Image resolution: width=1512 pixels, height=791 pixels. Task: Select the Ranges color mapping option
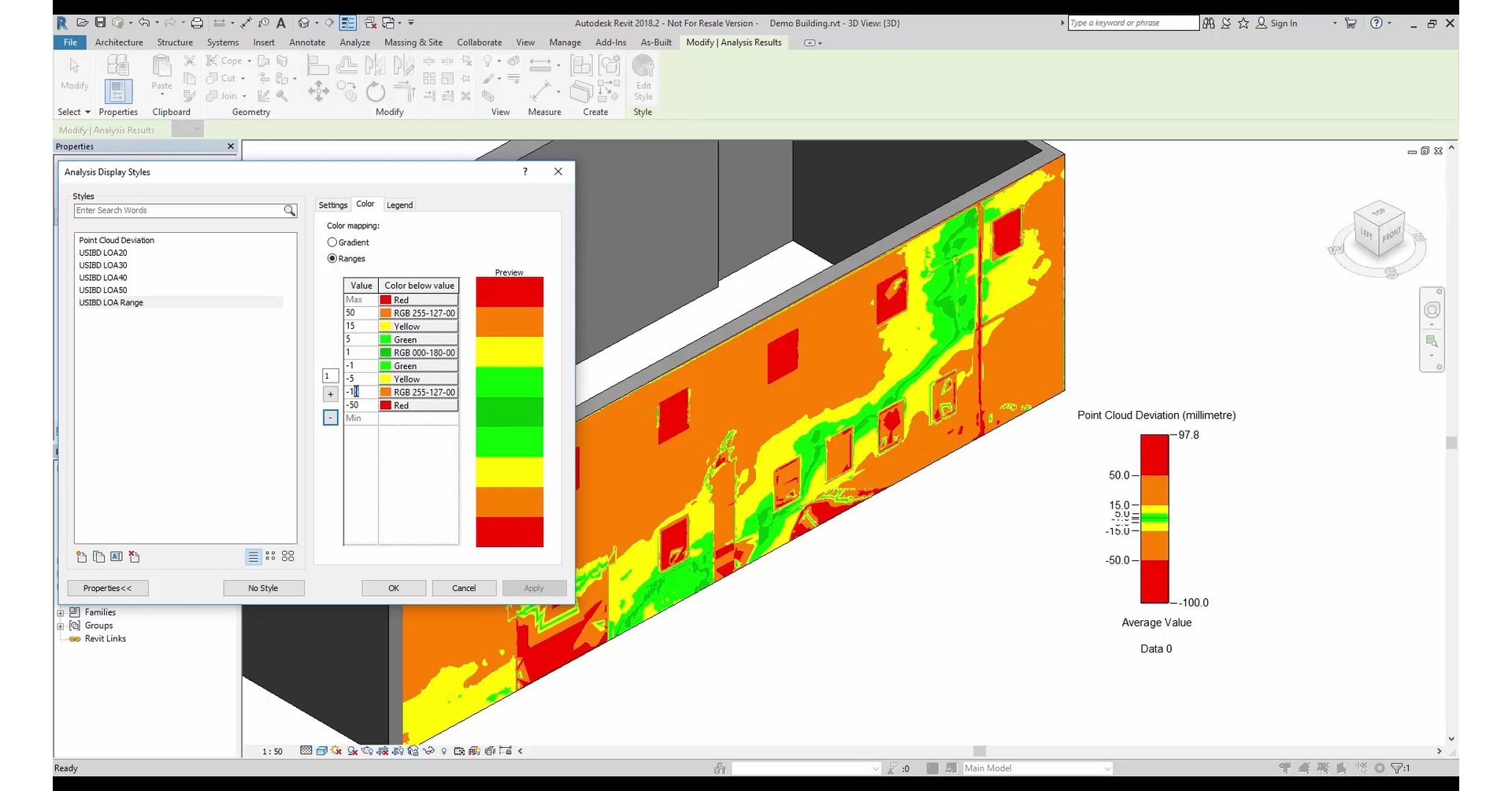pos(332,258)
